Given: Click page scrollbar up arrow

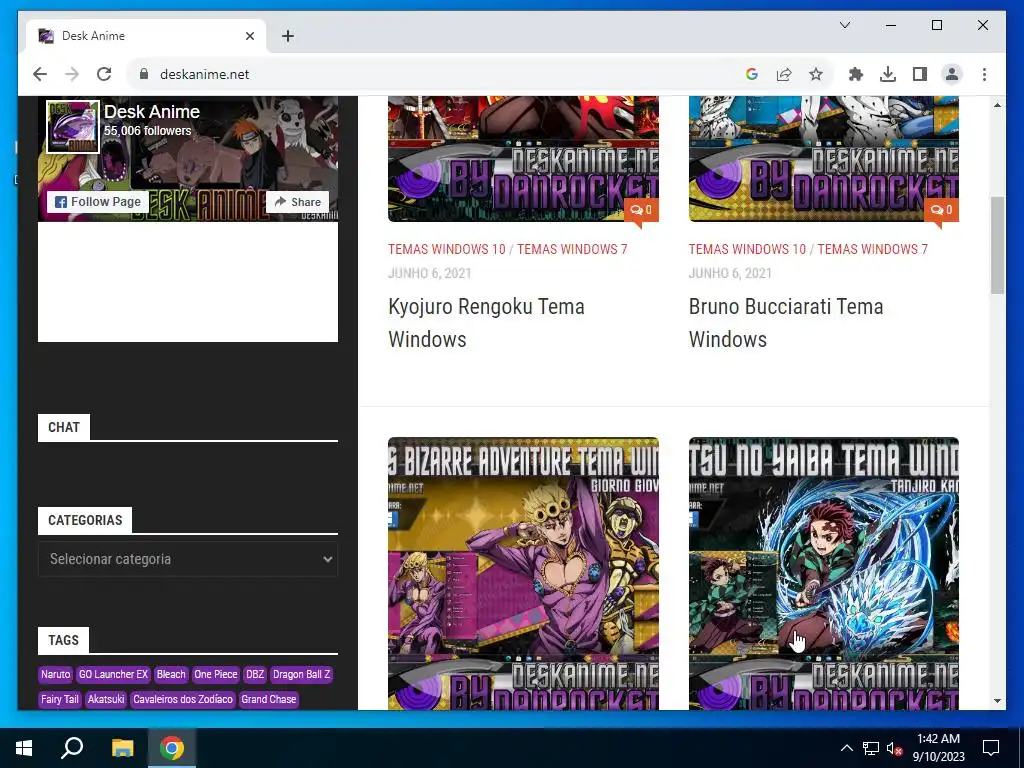Looking at the screenshot, I should pyautogui.click(x=997, y=104).
